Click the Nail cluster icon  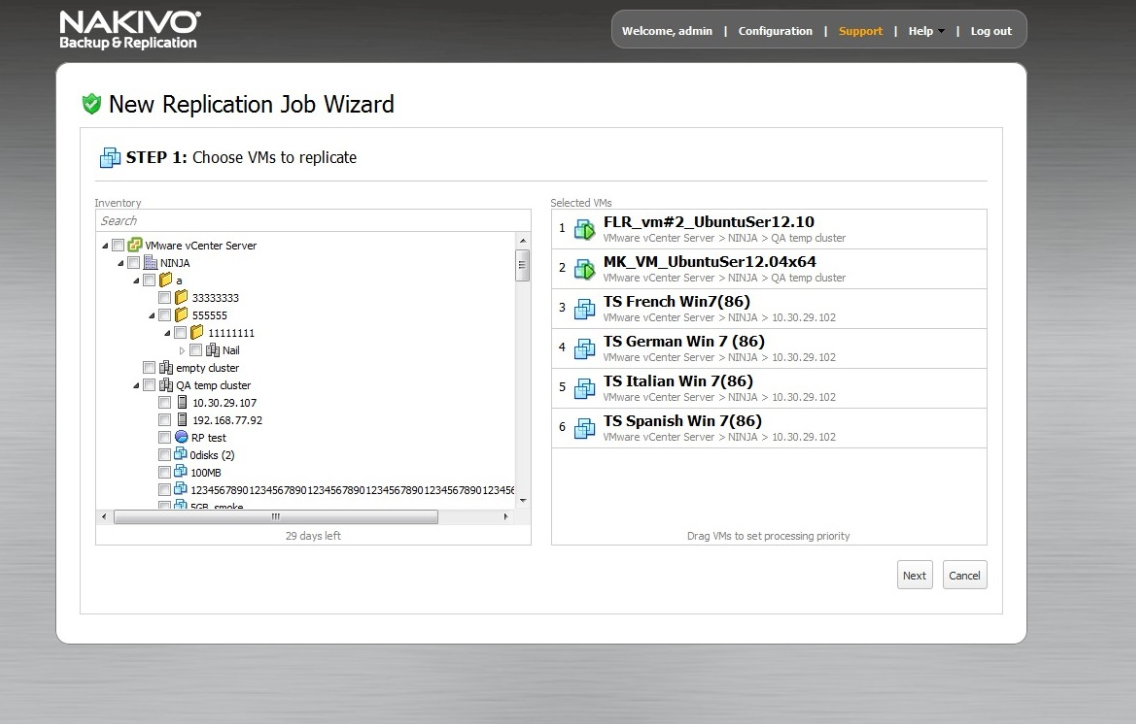tap(212, 350)
